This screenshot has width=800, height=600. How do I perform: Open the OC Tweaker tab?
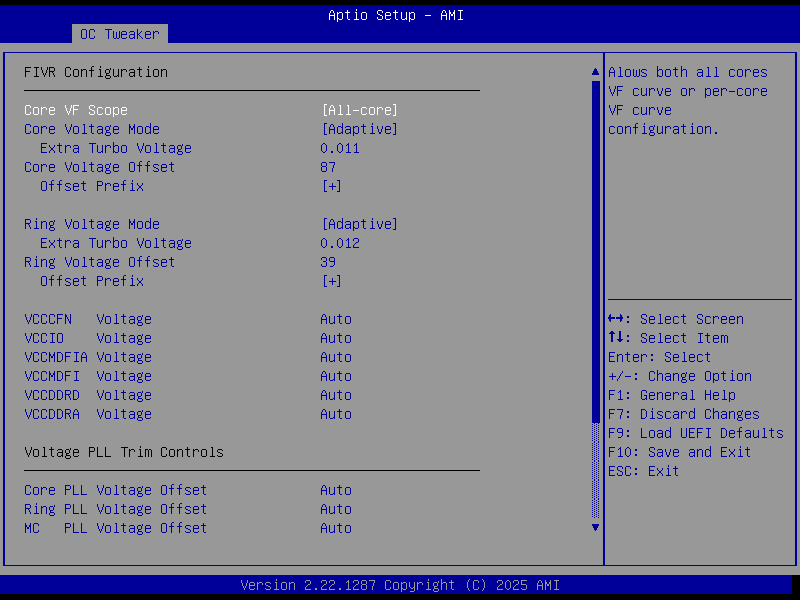[x=119, y=34]
